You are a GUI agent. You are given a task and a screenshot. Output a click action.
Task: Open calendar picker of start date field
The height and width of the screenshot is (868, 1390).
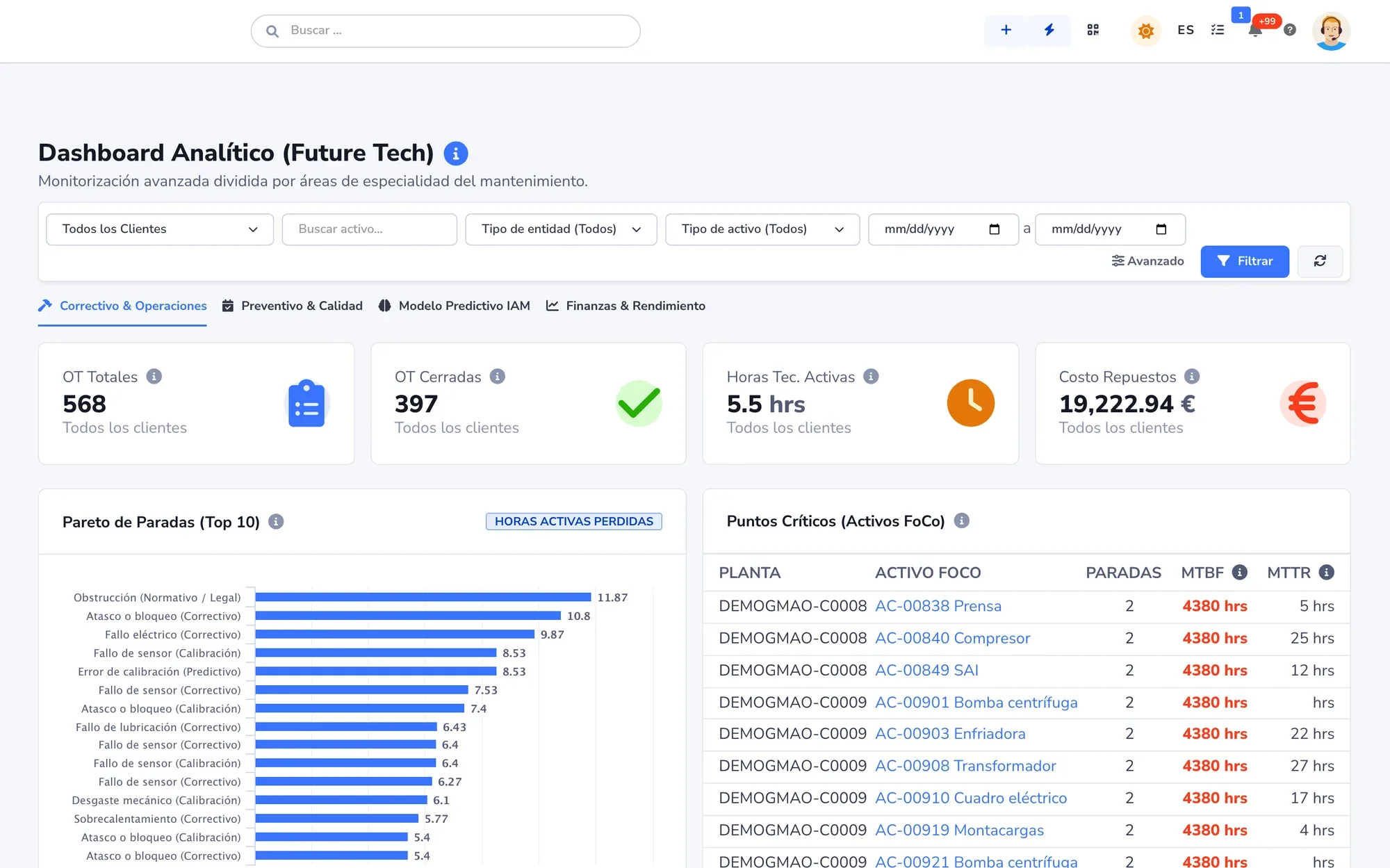[994, 229]
